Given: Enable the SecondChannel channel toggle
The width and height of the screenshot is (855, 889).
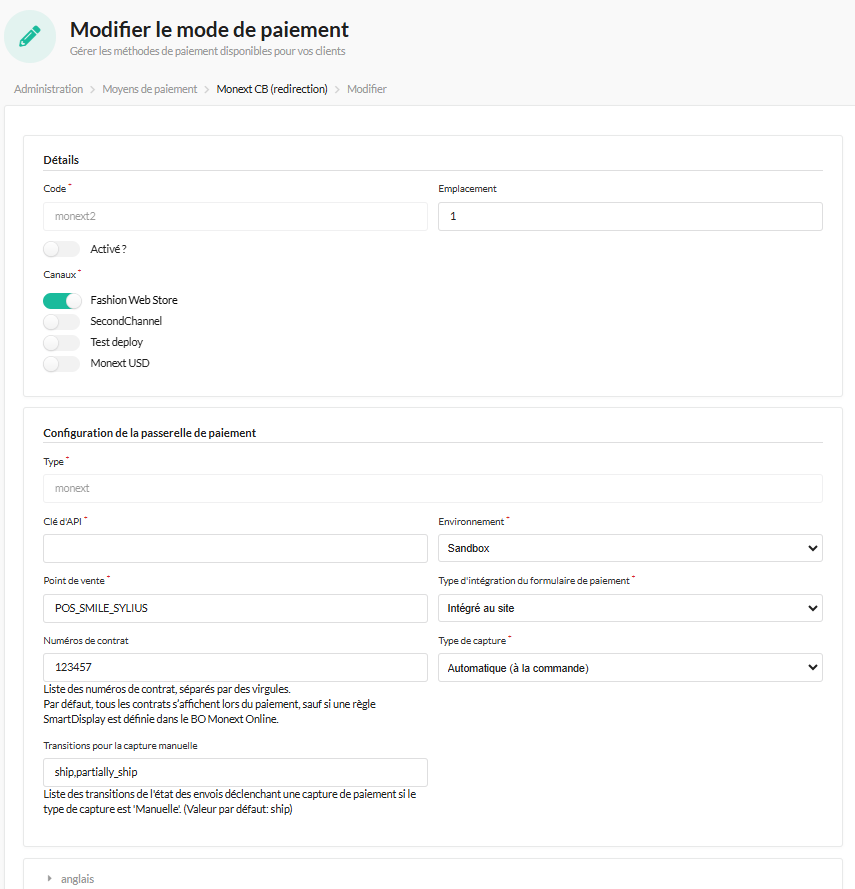Looking at the screenshot, I should pyautogui.click(x=62, y=321).
